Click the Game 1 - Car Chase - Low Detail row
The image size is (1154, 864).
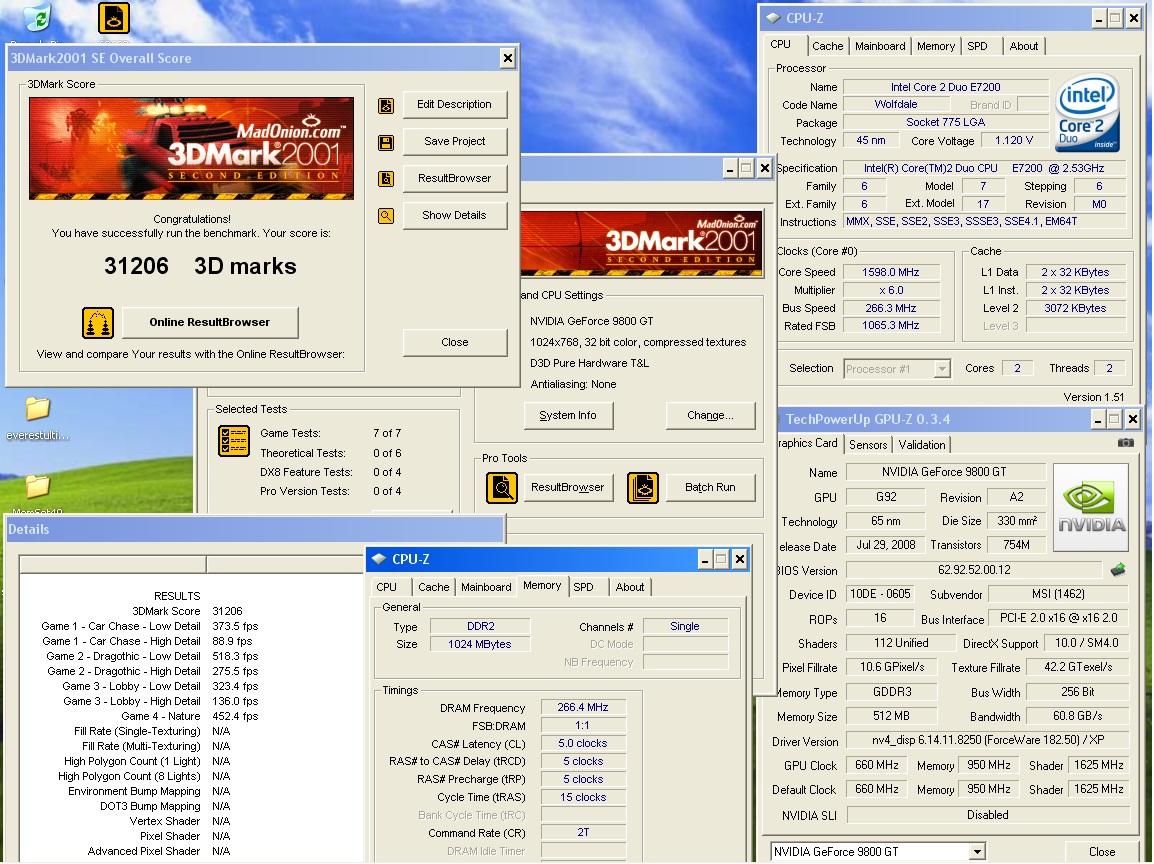(x=149, y=626)
